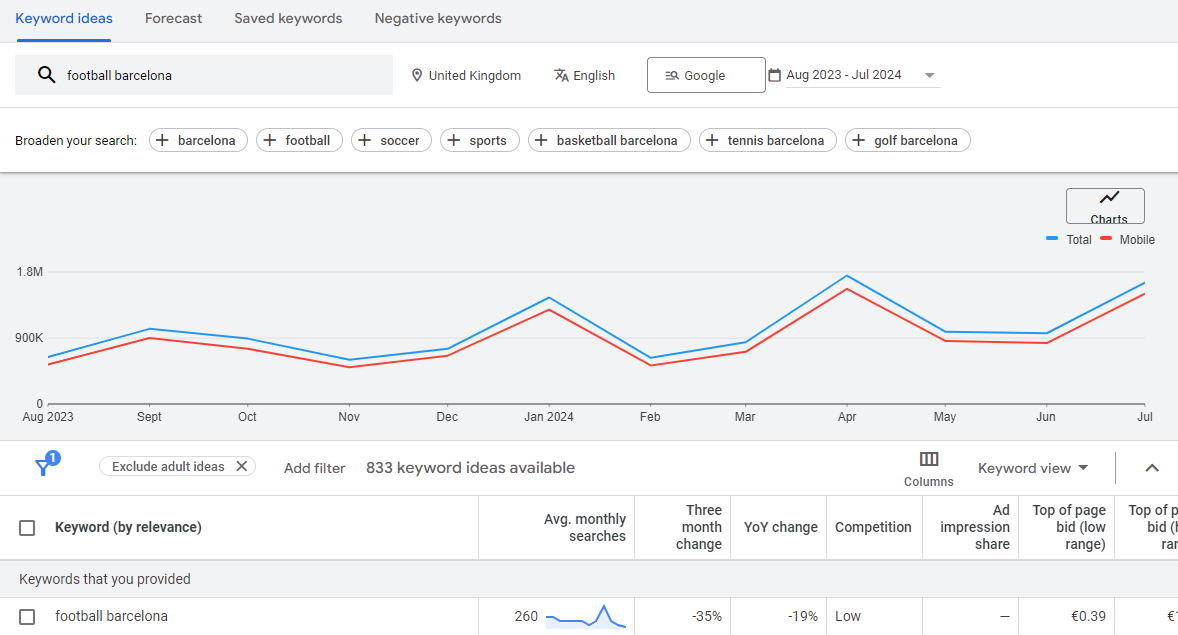Screen dimensions: 1178x635
Task: Add the sports broaden suggestion chip
Action: click(479, 141)
